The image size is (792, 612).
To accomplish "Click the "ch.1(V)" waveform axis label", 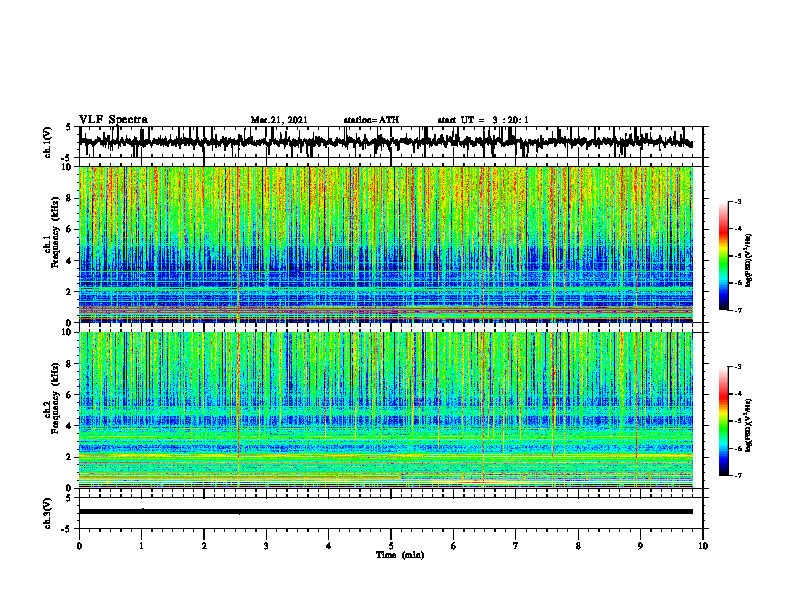I will pyautogui.click(x=48, y=142).
